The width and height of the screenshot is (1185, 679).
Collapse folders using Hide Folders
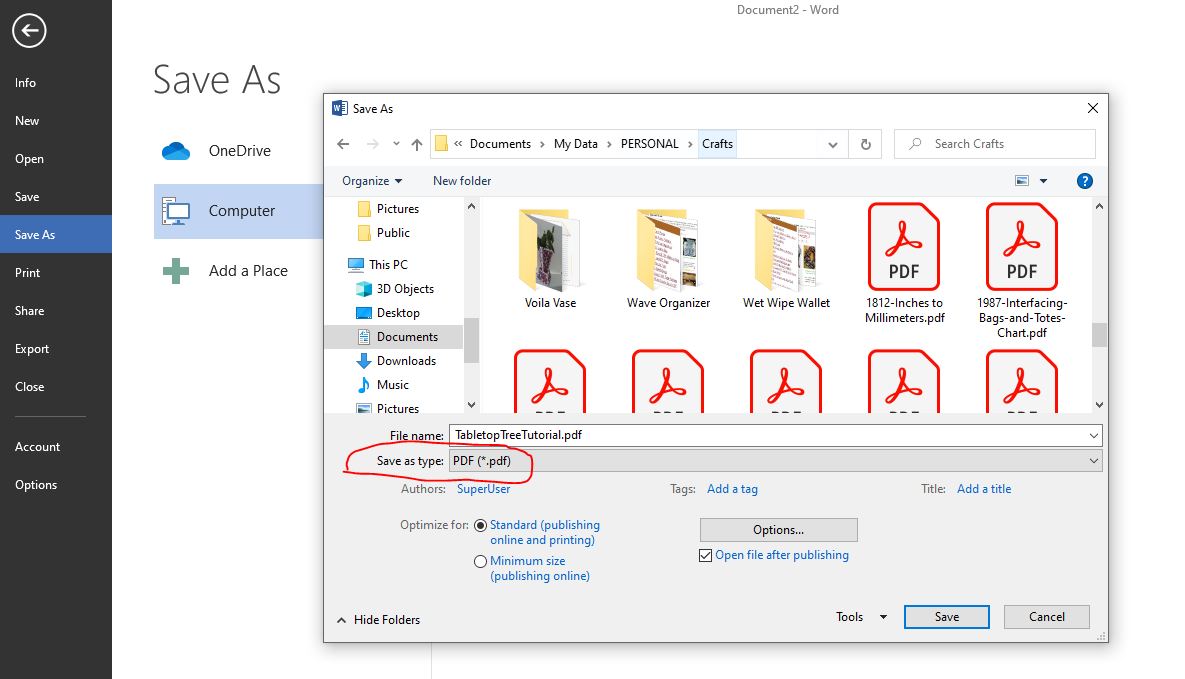377,620
